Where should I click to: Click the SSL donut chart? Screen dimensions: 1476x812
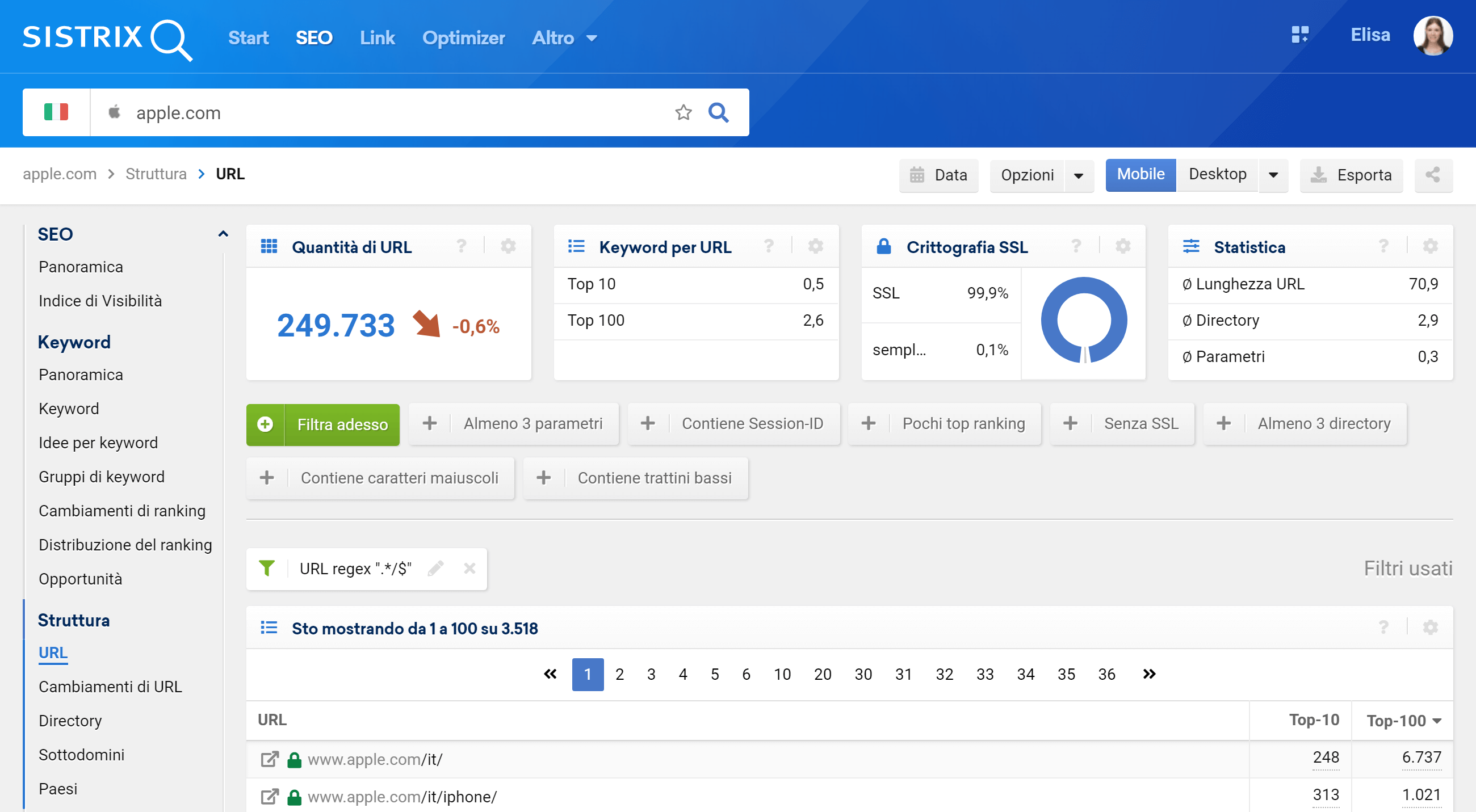coord(1084,321)
